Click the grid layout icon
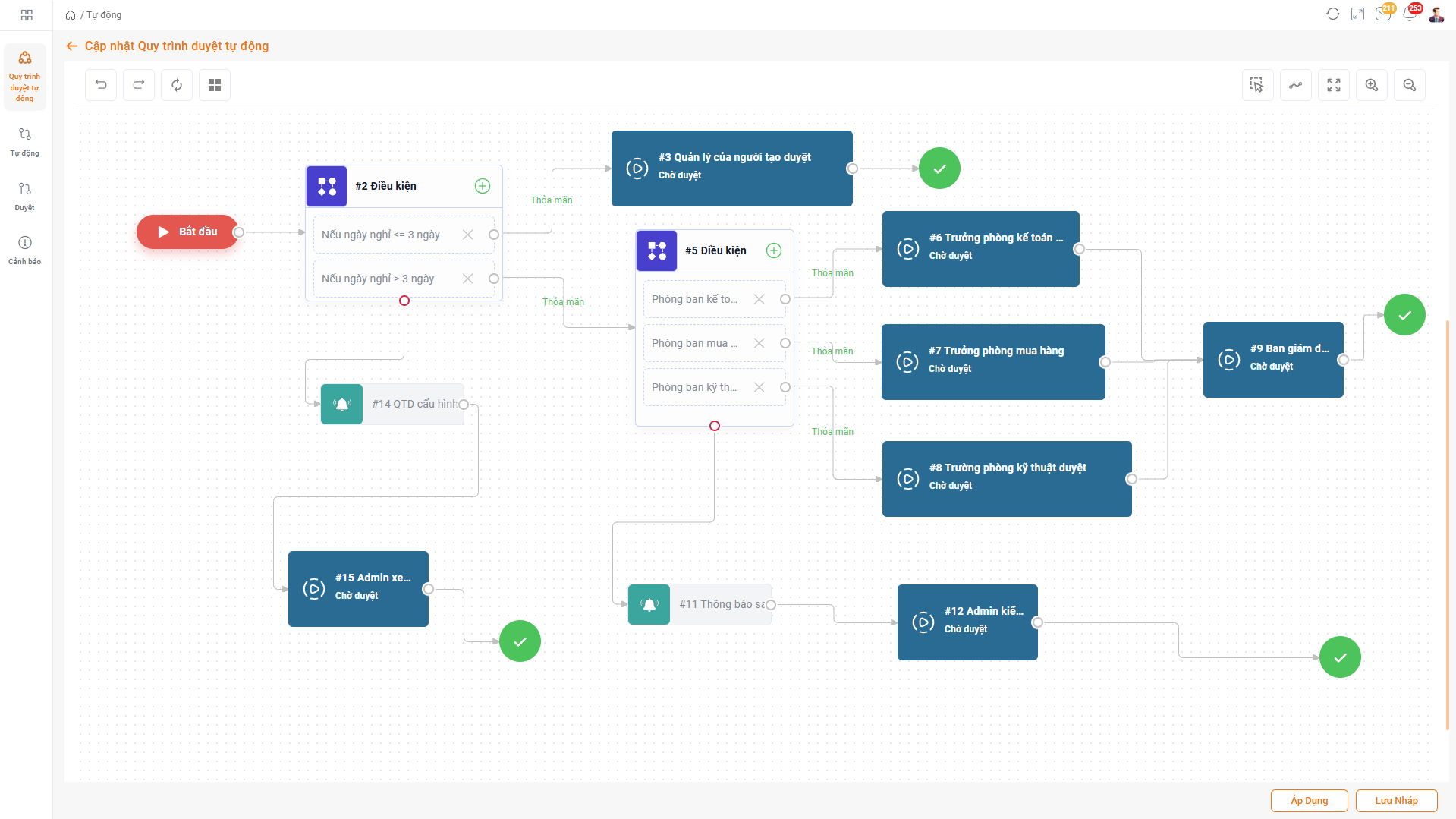The image size is (1456, 819). [215, 85]
